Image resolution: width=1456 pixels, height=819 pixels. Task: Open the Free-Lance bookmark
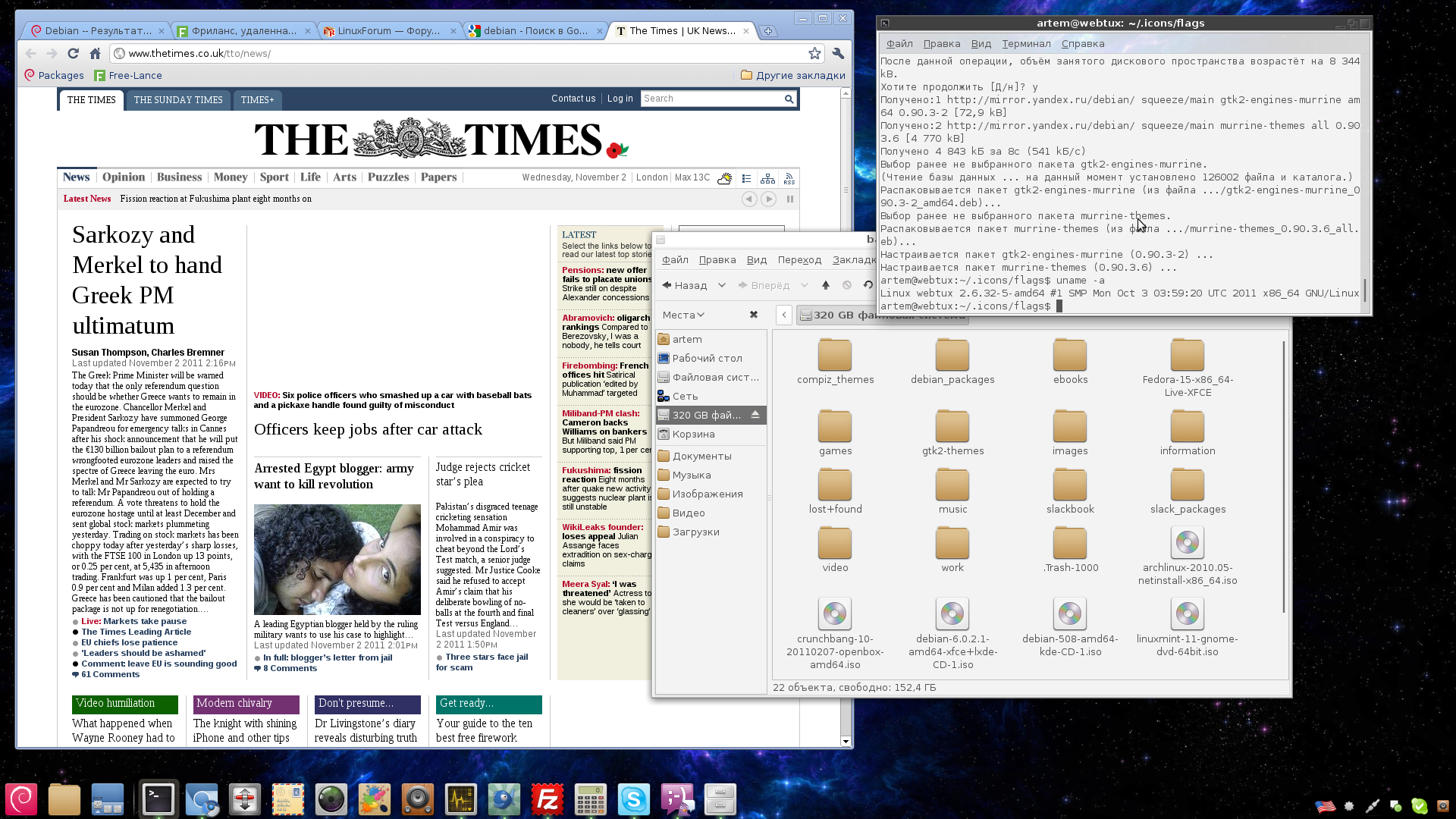click(x=128, y=75)
